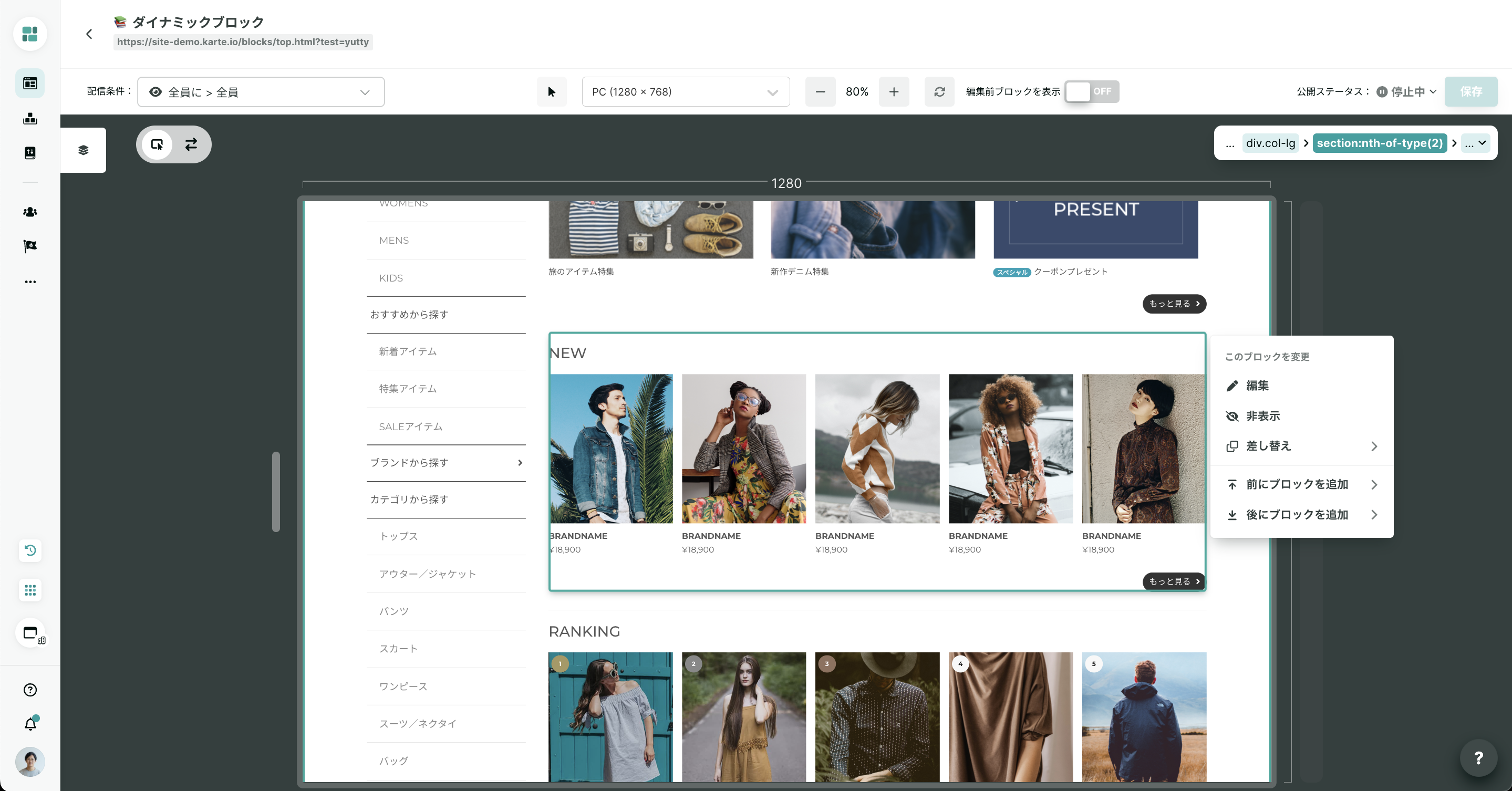1512x791 pixels.
Task: Click the back arrow icon
Action: (89, 34)
